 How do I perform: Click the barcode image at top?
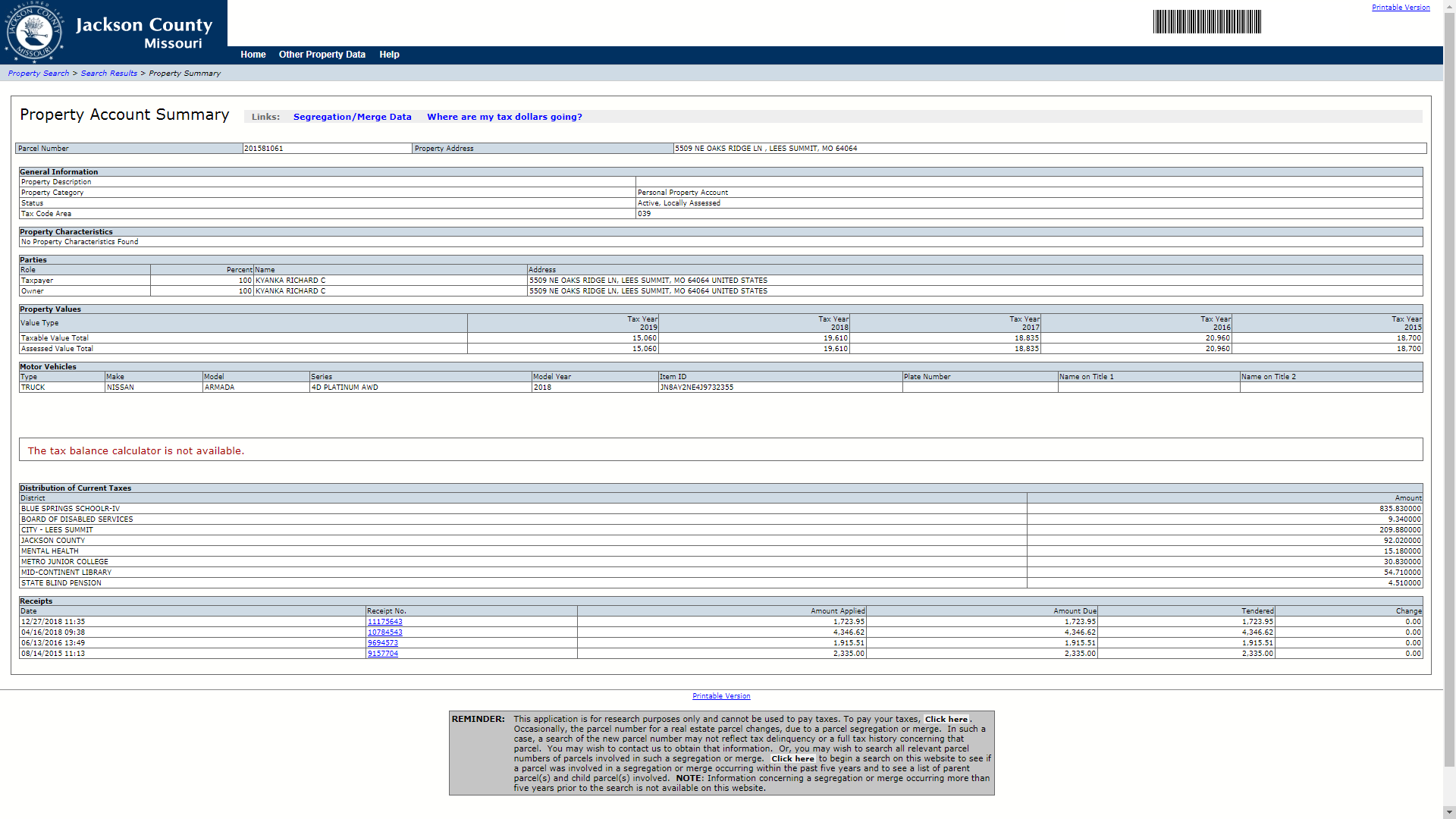[1207, 21]
